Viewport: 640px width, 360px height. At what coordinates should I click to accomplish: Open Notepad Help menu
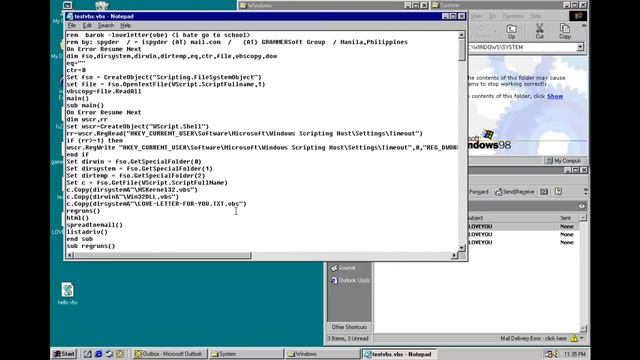126,25
